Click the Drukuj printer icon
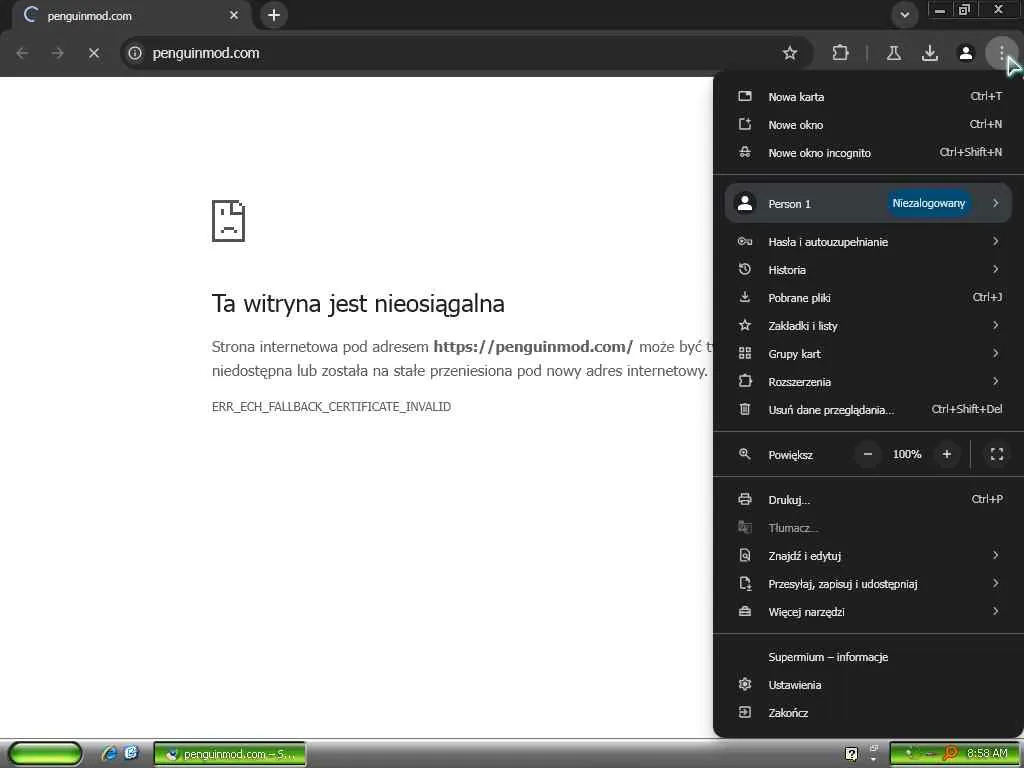1024x768 pixels. [744, 500]
